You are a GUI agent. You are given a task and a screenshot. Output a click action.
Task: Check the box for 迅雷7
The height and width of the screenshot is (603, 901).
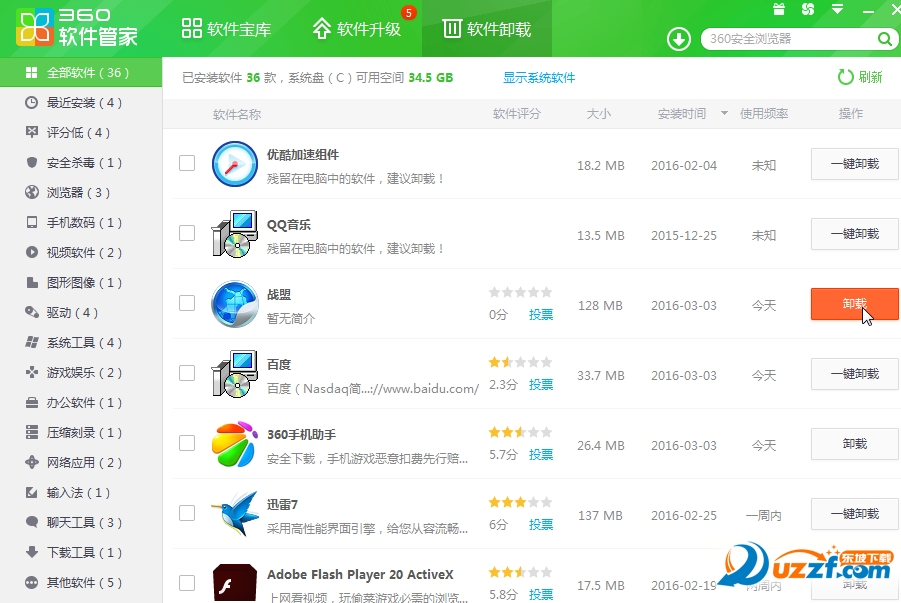click(187, 513)
